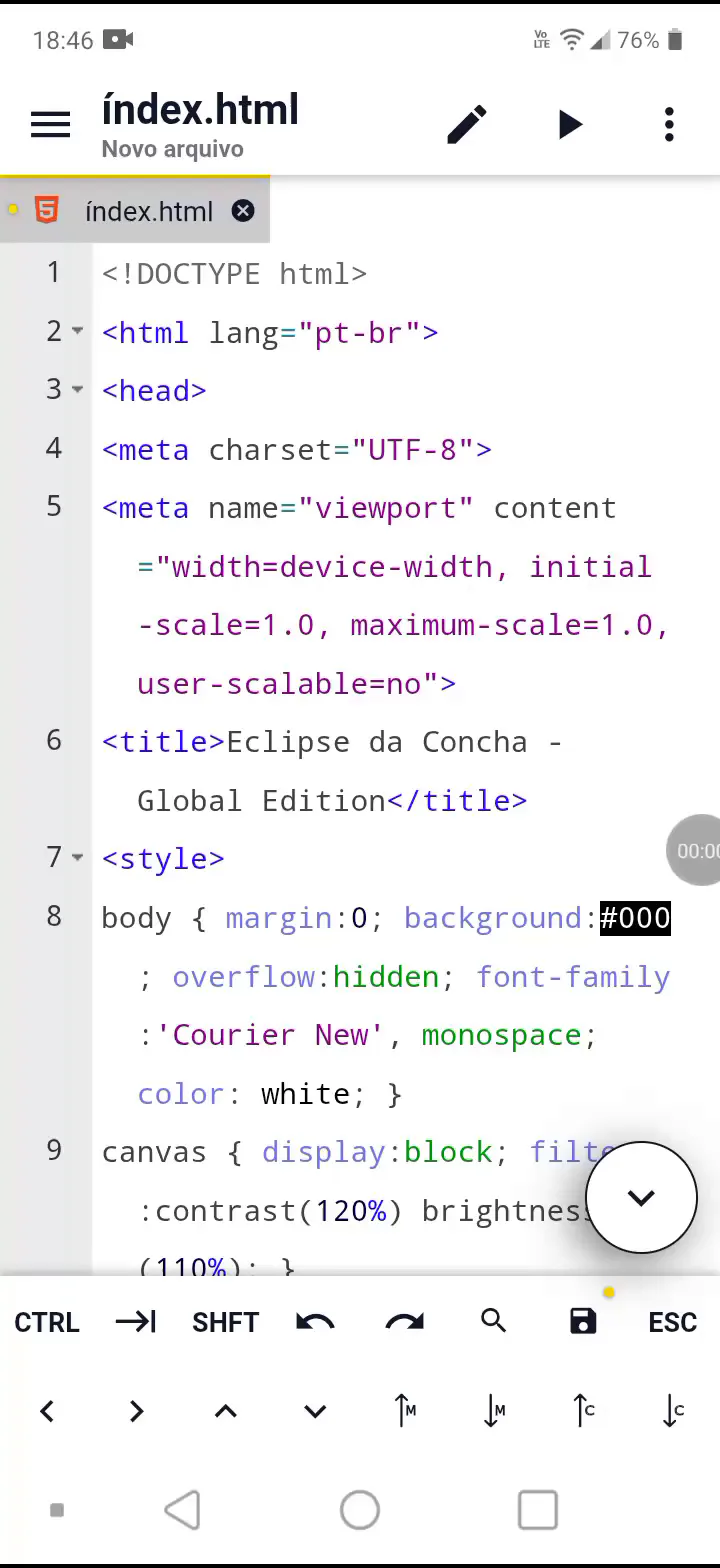Collapse the style tag fold arrow
Screen dimensions: 720x1568
tap(78, 858)
